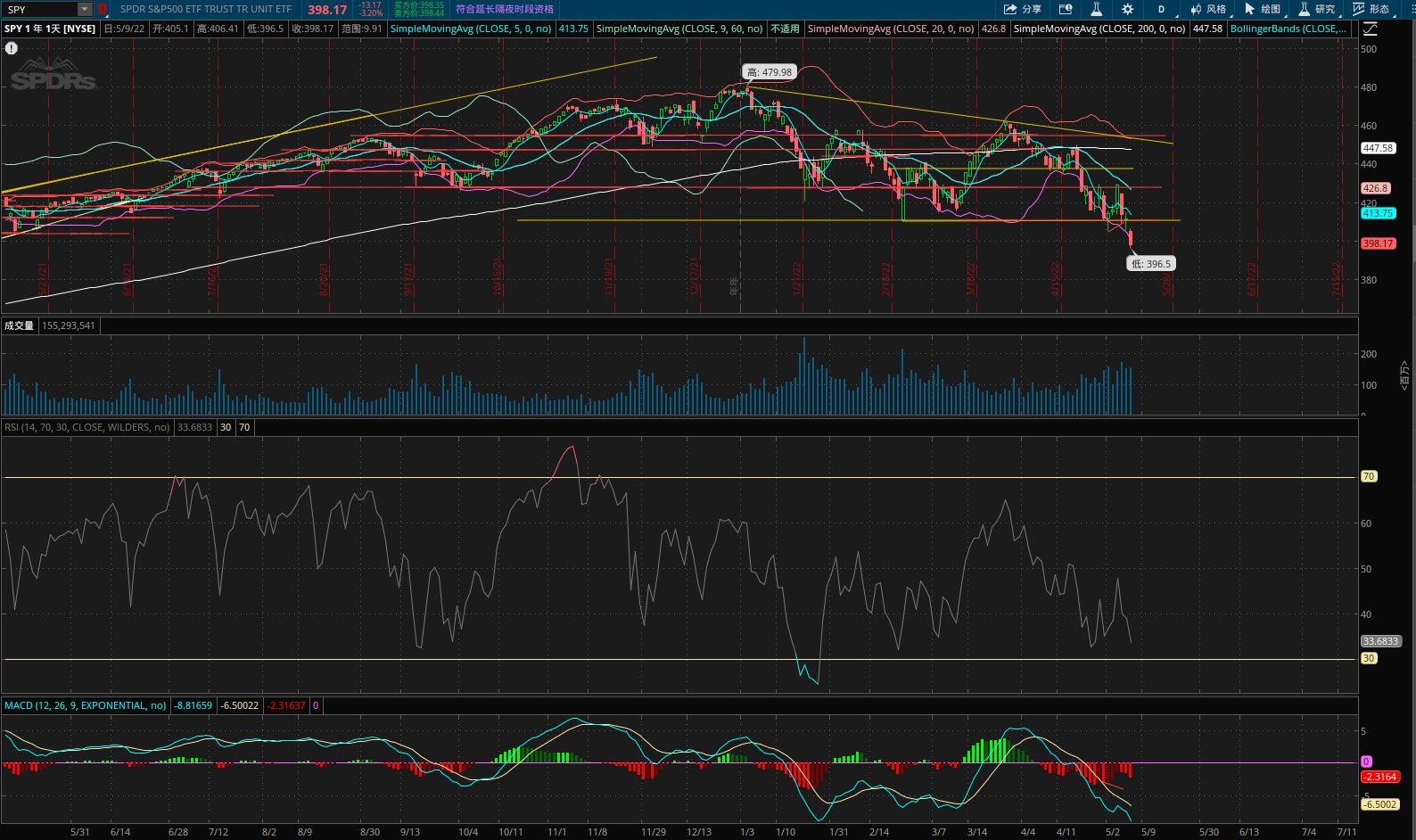
Task: Select SimpleMovingAvg (CLOSE, 20, 0, no) label
Action: click(891, 29)
